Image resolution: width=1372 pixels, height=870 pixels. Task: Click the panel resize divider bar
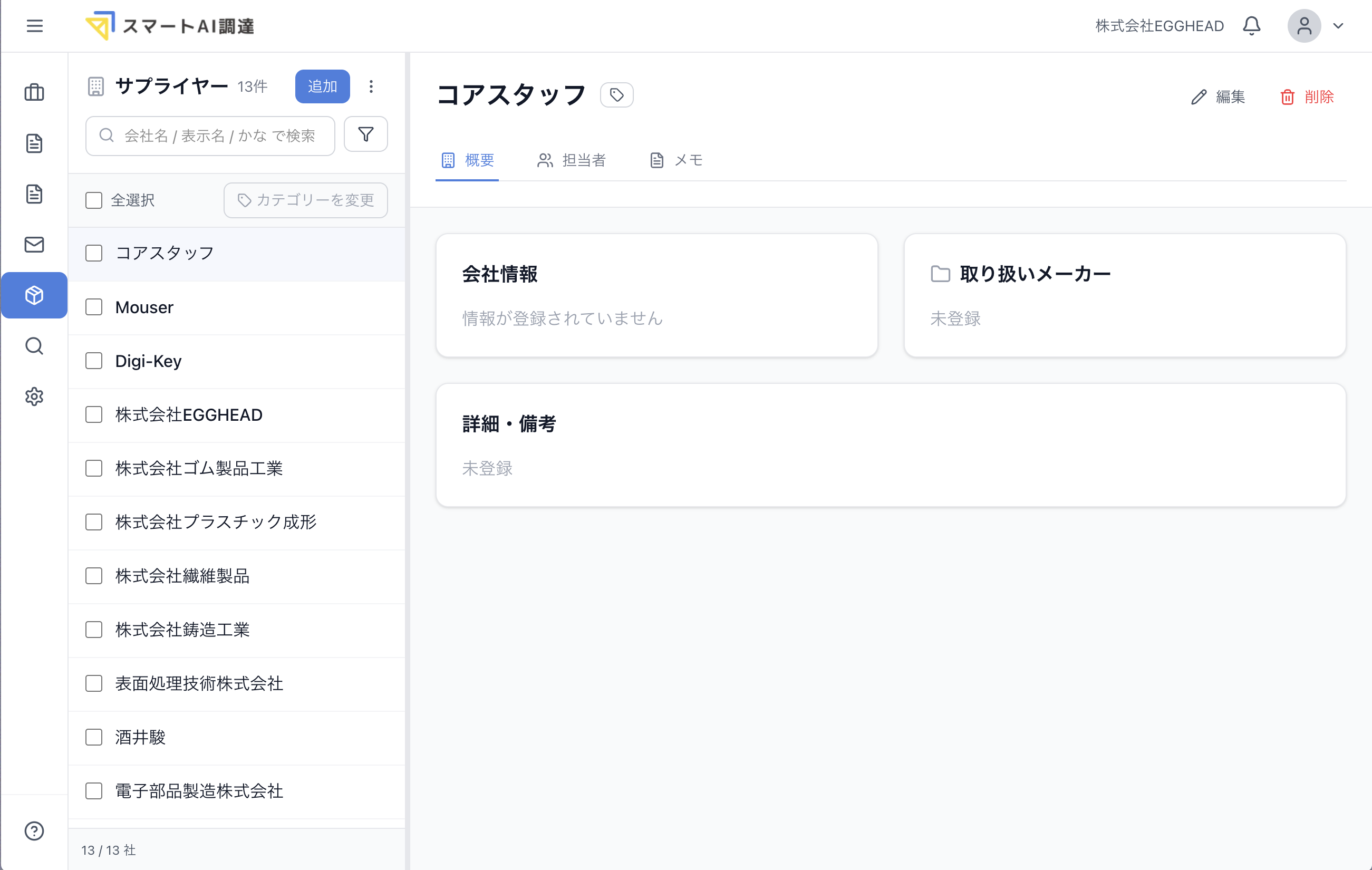point(408,461)
